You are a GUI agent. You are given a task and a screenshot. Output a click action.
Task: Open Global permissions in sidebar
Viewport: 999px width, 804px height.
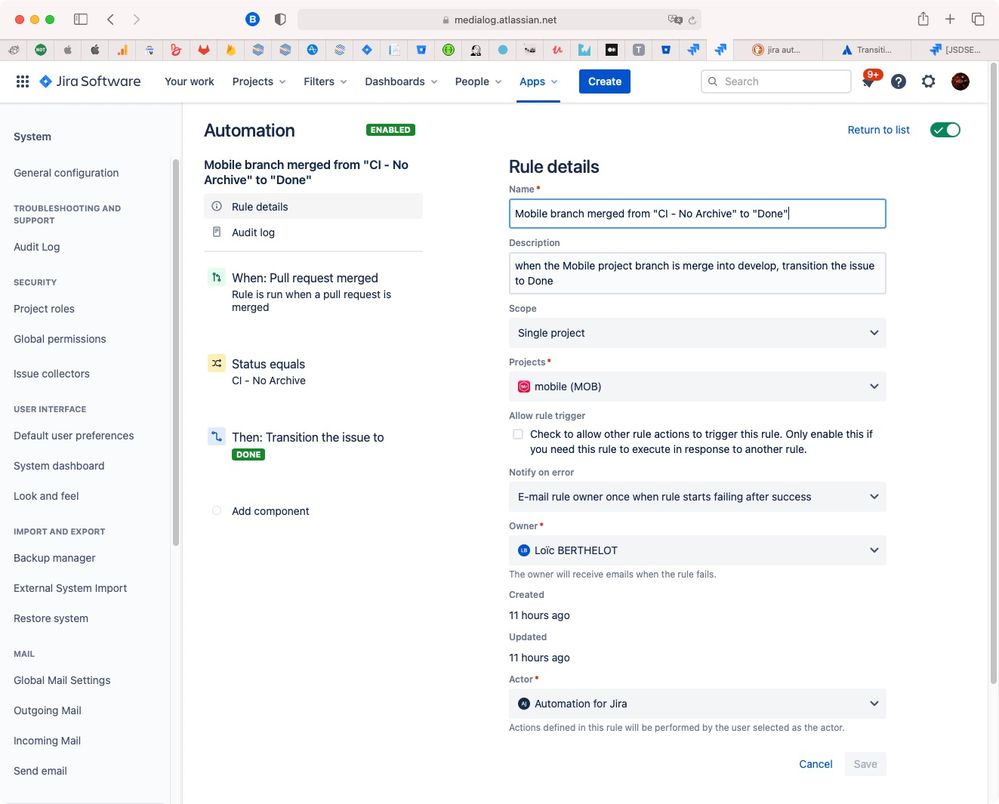[x=60, y=339]
